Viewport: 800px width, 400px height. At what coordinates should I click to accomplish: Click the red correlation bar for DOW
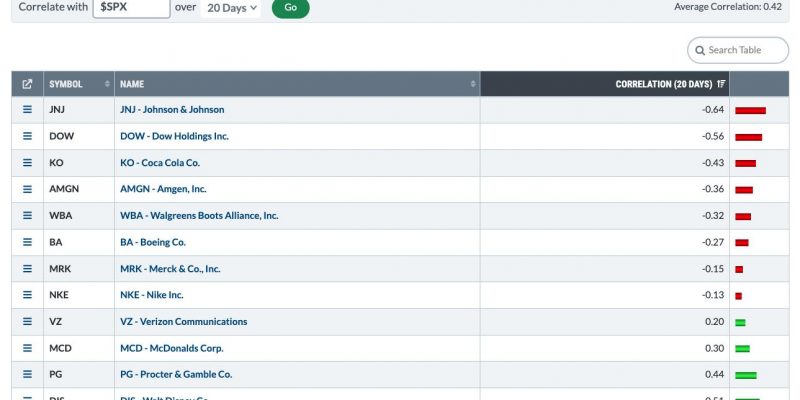[748, 137]
